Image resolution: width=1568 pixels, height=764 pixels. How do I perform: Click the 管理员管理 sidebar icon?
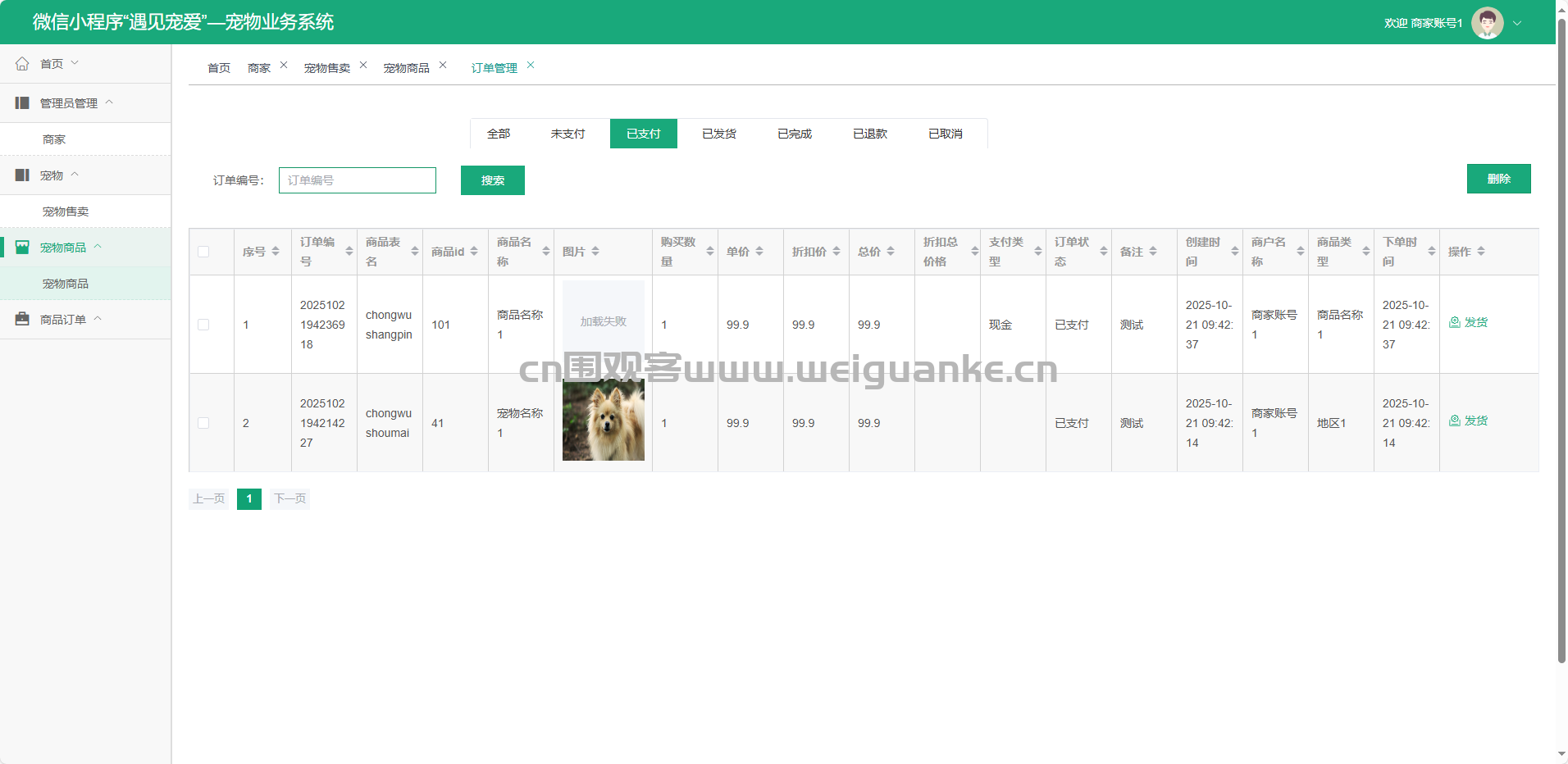coord(22,102)
